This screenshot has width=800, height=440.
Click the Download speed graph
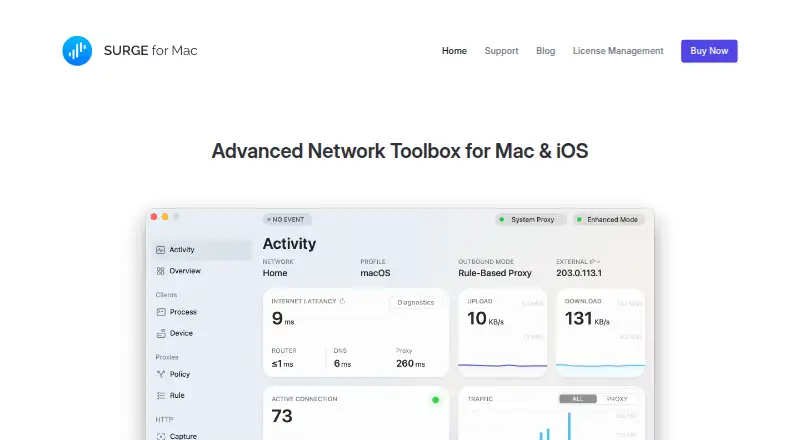601,365
